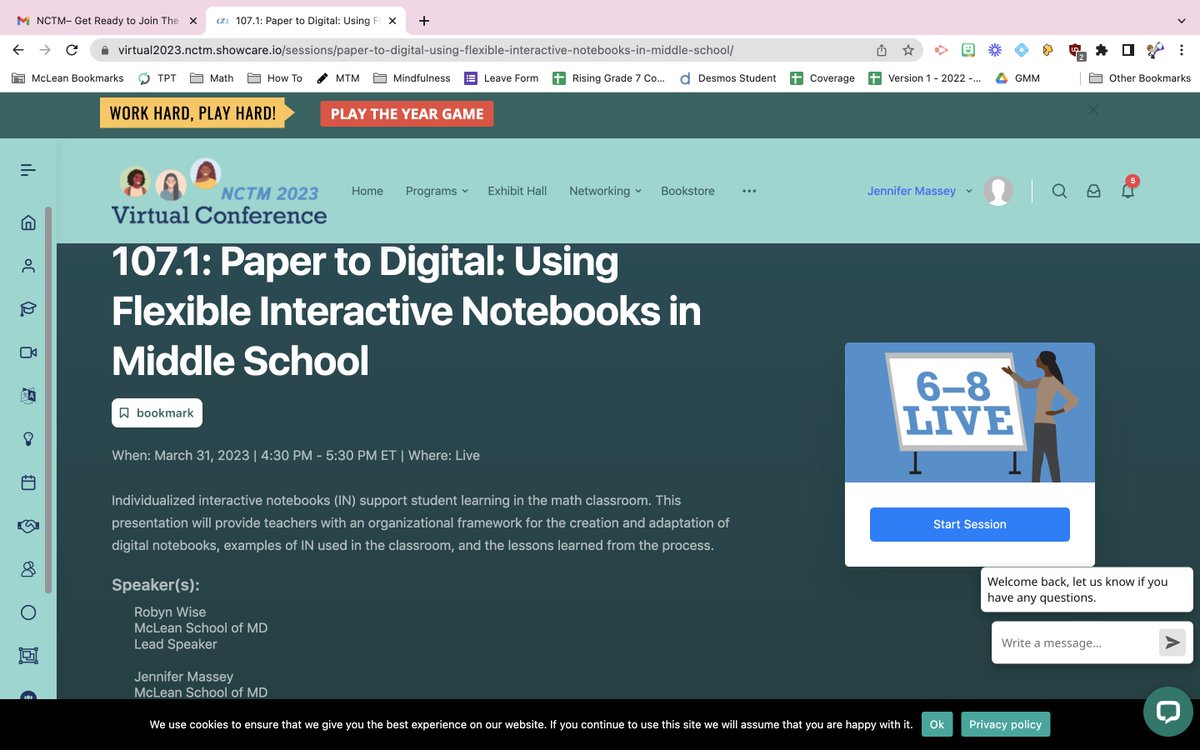Open the Coverage spreadsheet bookmark
1200x750 pixels.
[822, 78]
